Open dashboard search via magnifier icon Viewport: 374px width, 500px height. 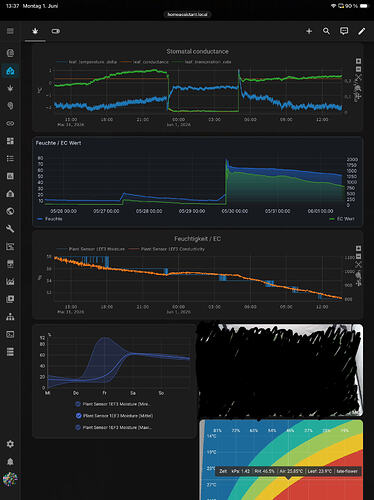pyautogui.click(x=326, y=31)
